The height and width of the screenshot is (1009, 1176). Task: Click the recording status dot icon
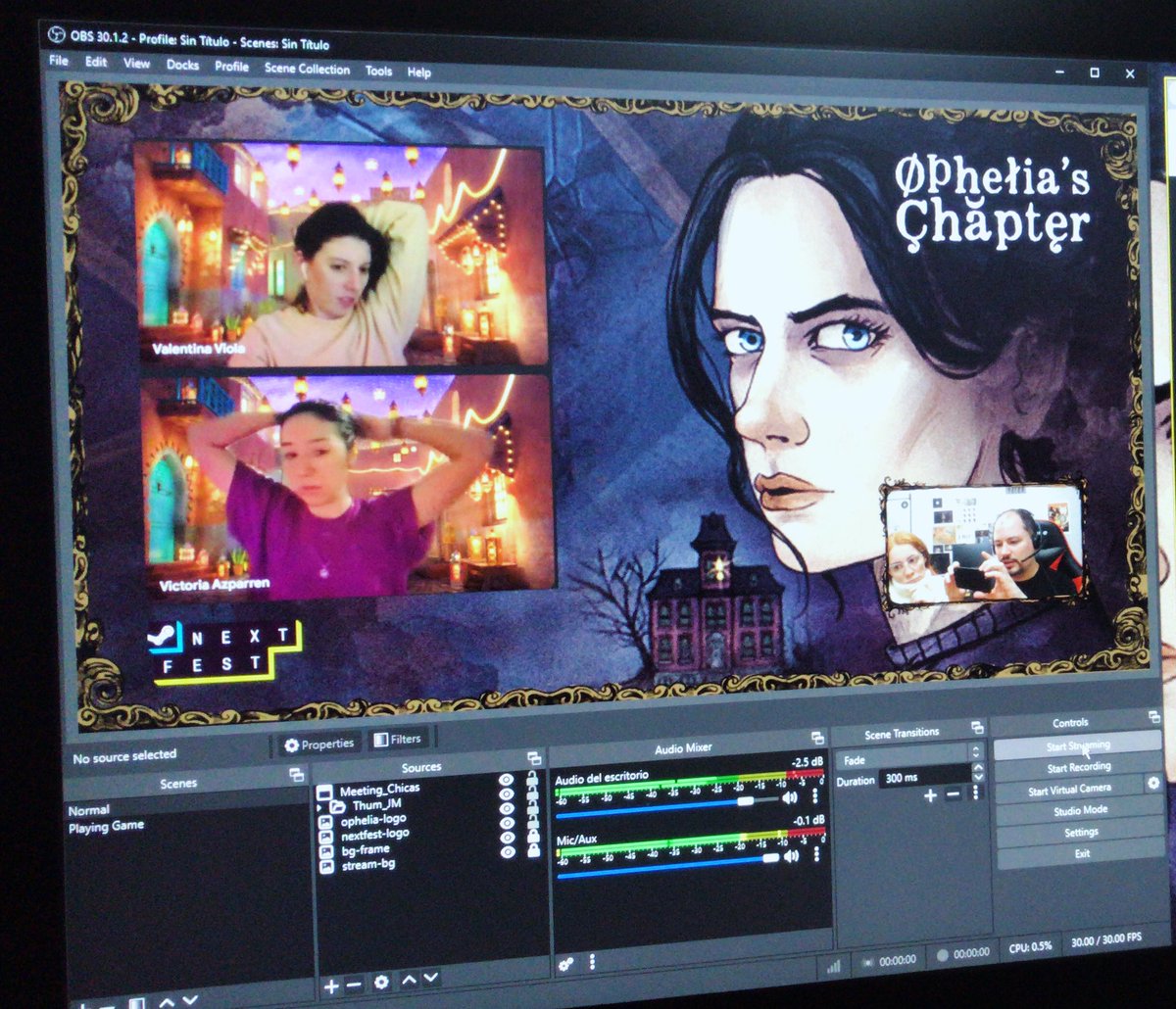pyautogui.click(x=943, y=957)
